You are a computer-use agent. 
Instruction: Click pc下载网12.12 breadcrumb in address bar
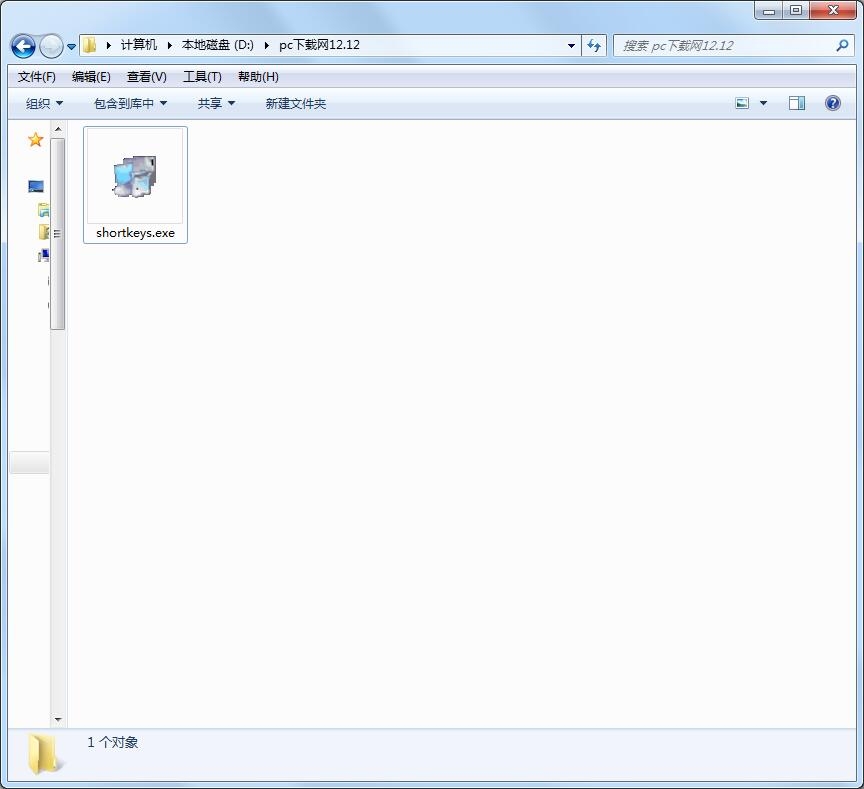pyautogui.click(x=319, y=45)
